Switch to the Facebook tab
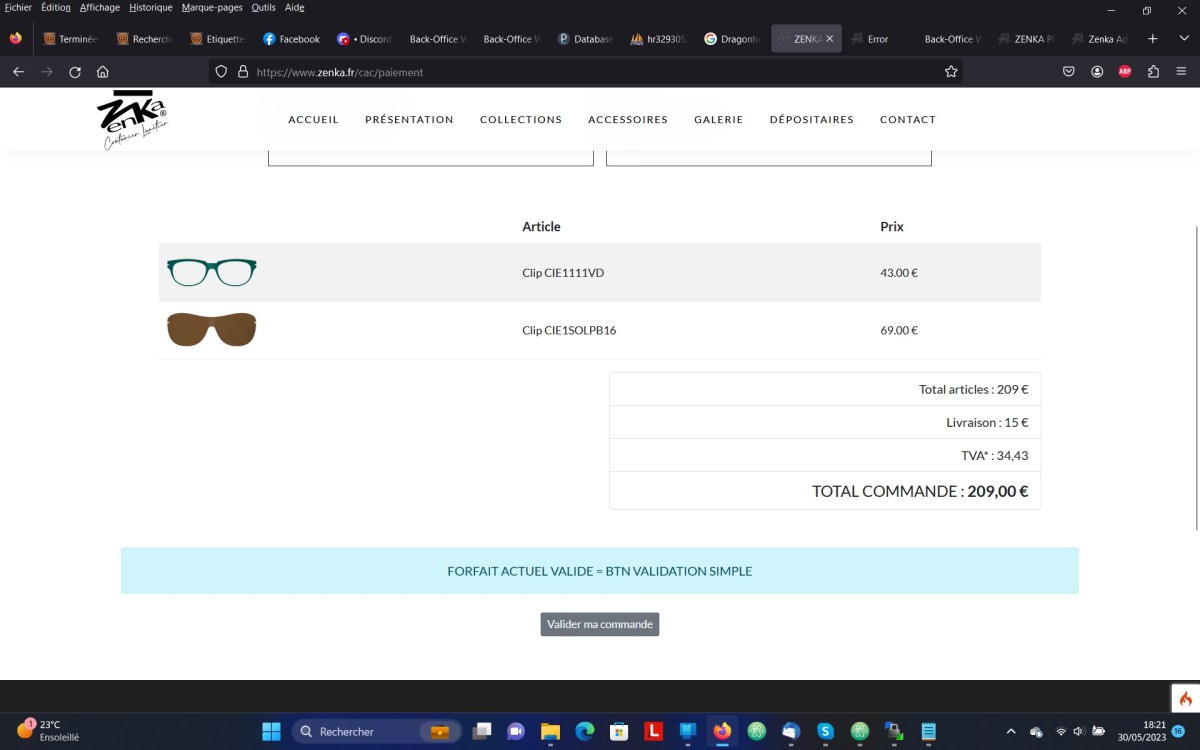Viewport: 1200px width, 750px height. tap(291, 39)
